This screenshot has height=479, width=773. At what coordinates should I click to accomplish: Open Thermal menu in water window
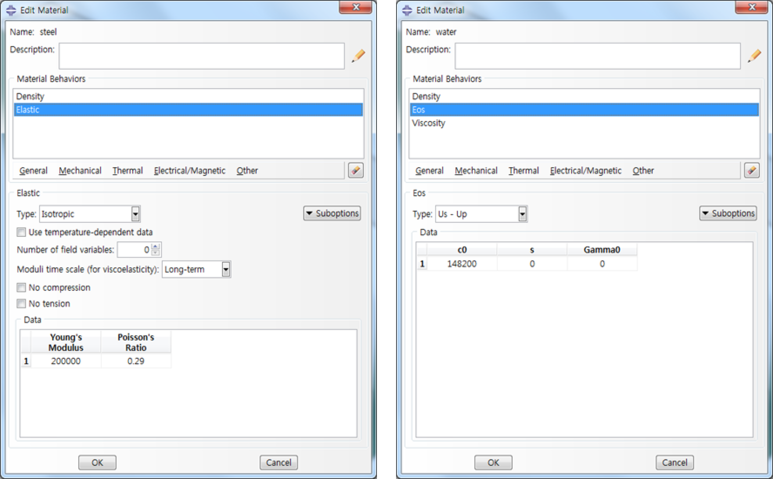click(524, 171)
